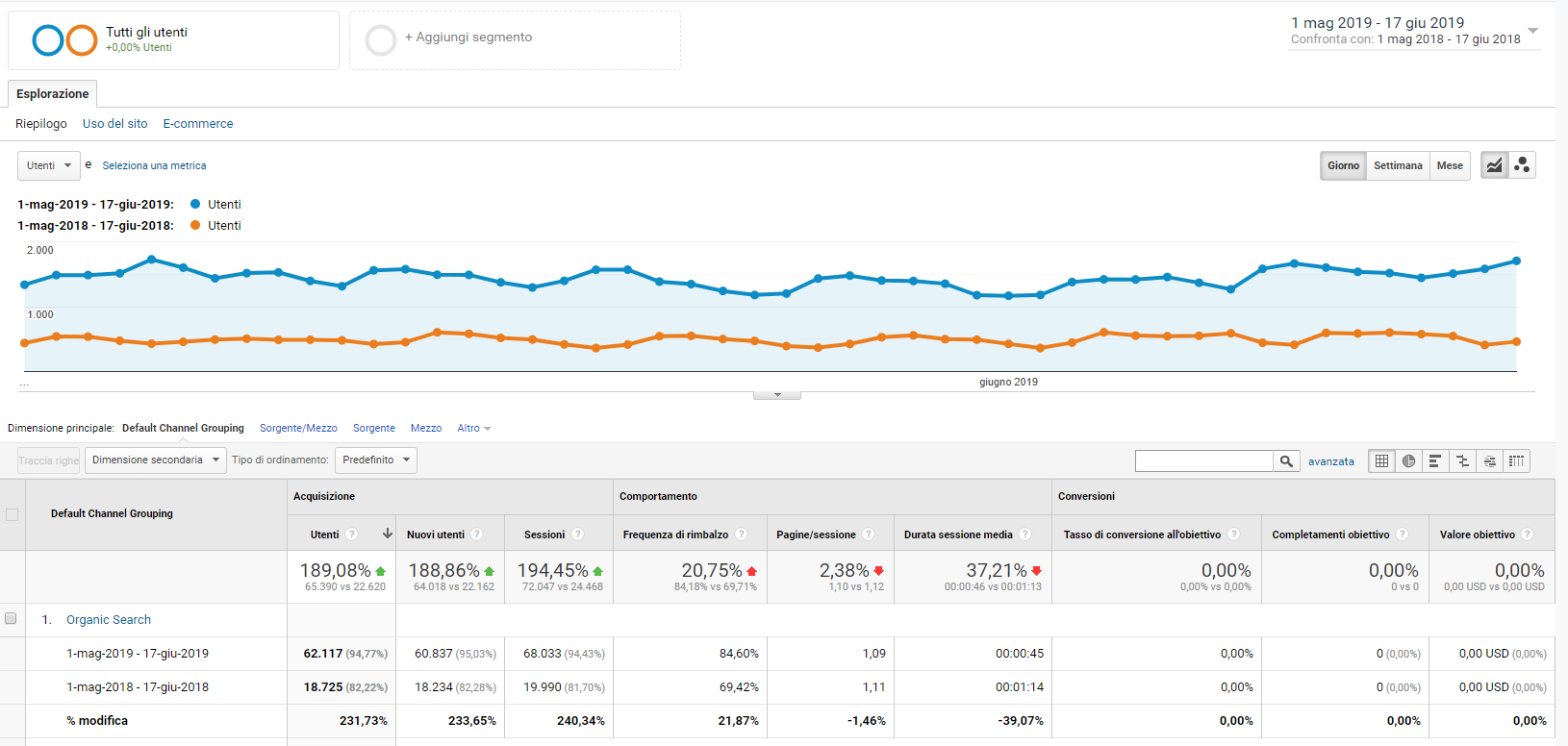Viewport: 1568px width, 746px height.
Task: Toggle the select-all checkbox in table header
Action: point(12,514)
